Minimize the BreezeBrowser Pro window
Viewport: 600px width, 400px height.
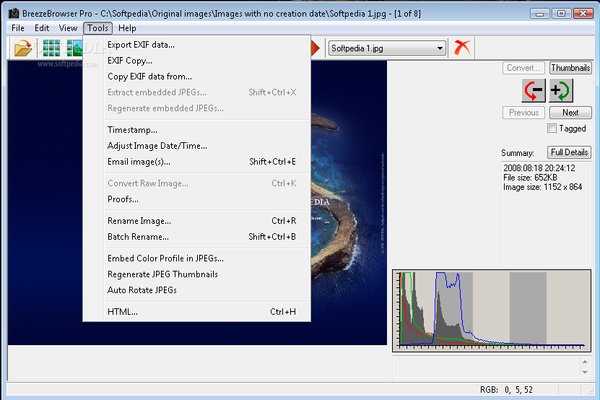540,14
